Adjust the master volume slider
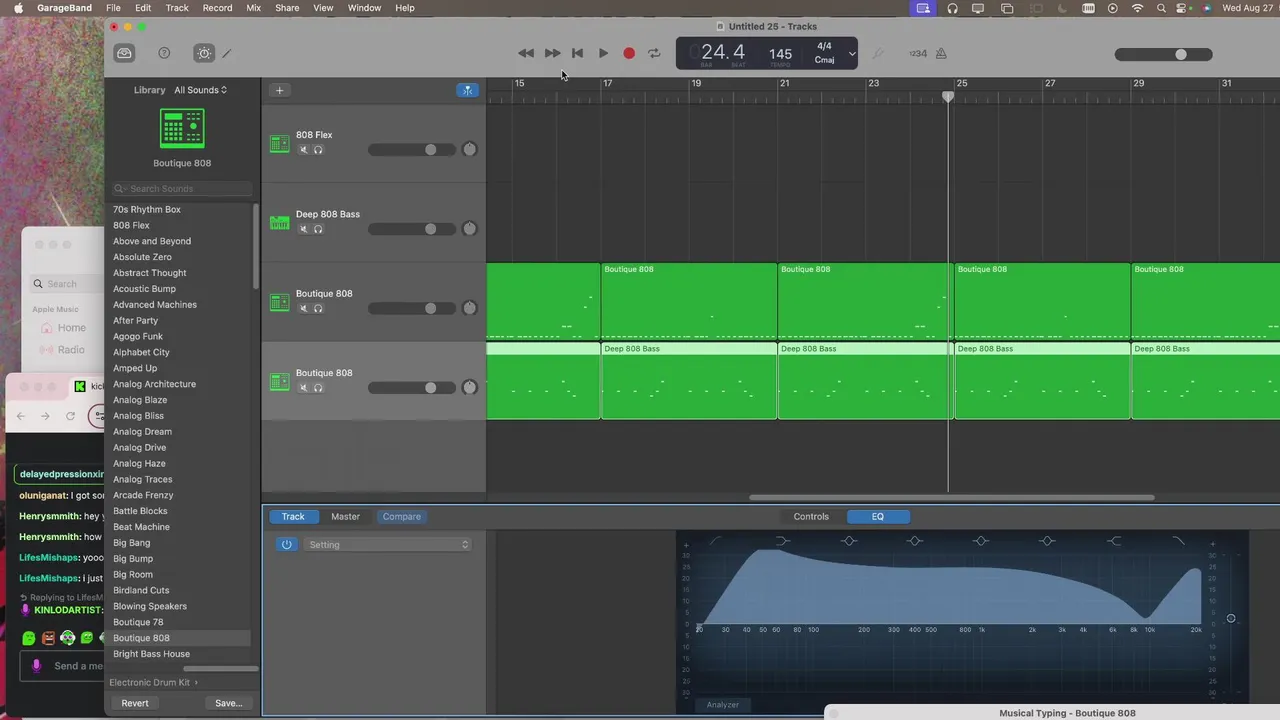This screenshot has height=720, width=1280. click(1164, 54)
